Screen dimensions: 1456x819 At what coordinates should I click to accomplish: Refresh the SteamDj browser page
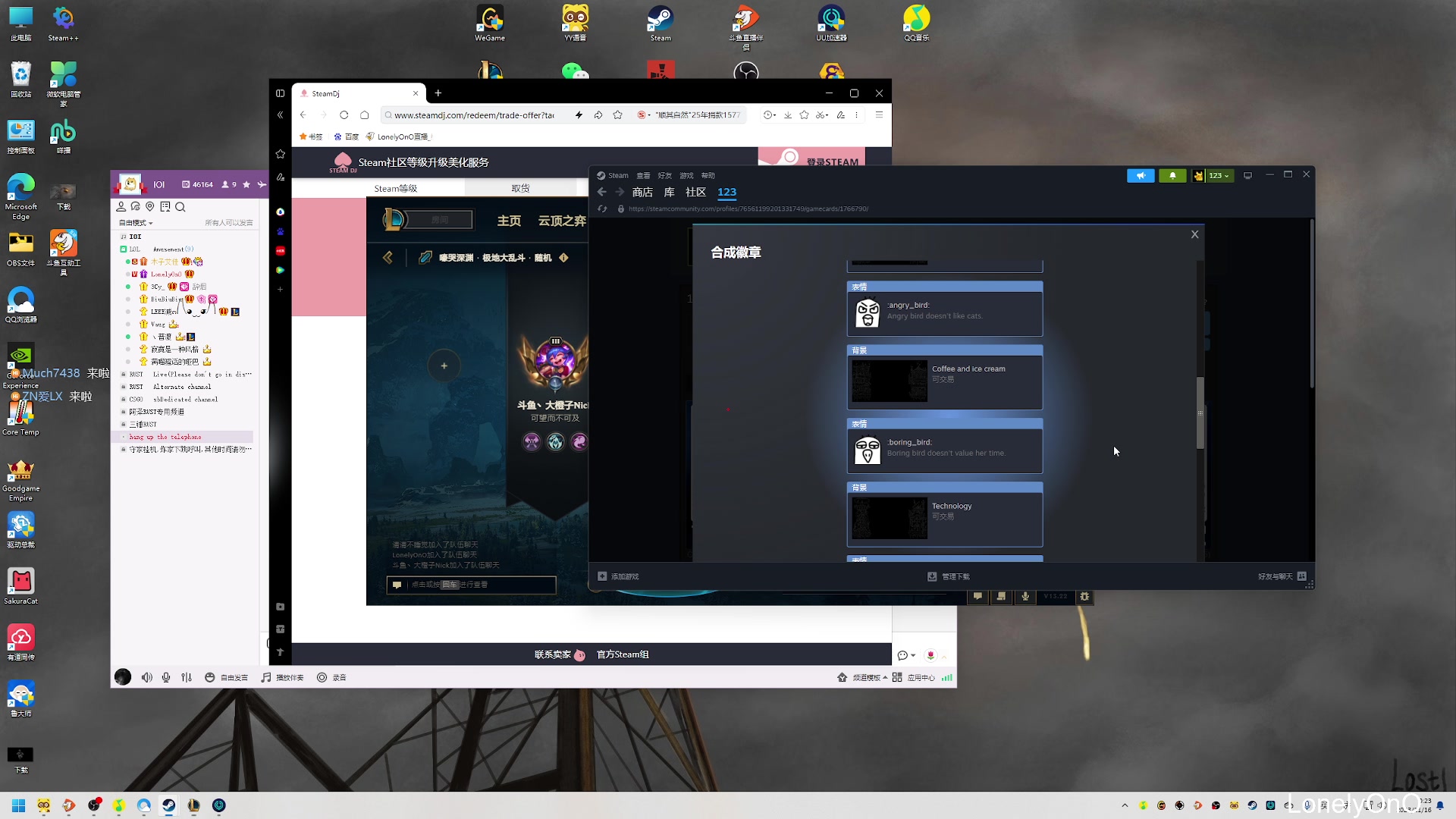pos(344,115)
